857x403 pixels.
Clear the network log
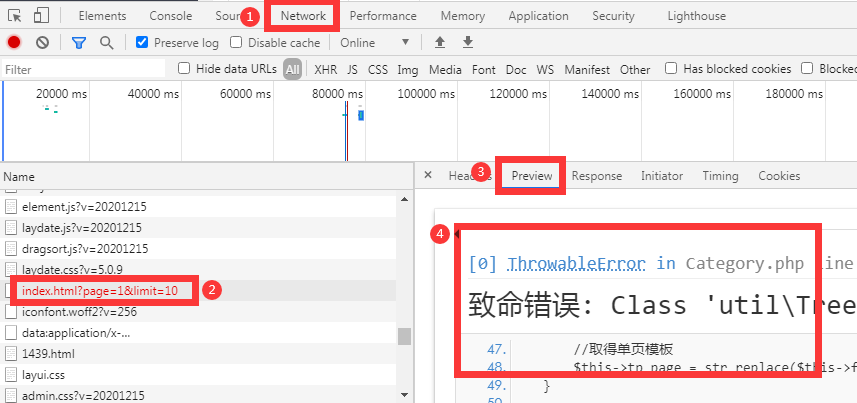[x=43, y=42]
